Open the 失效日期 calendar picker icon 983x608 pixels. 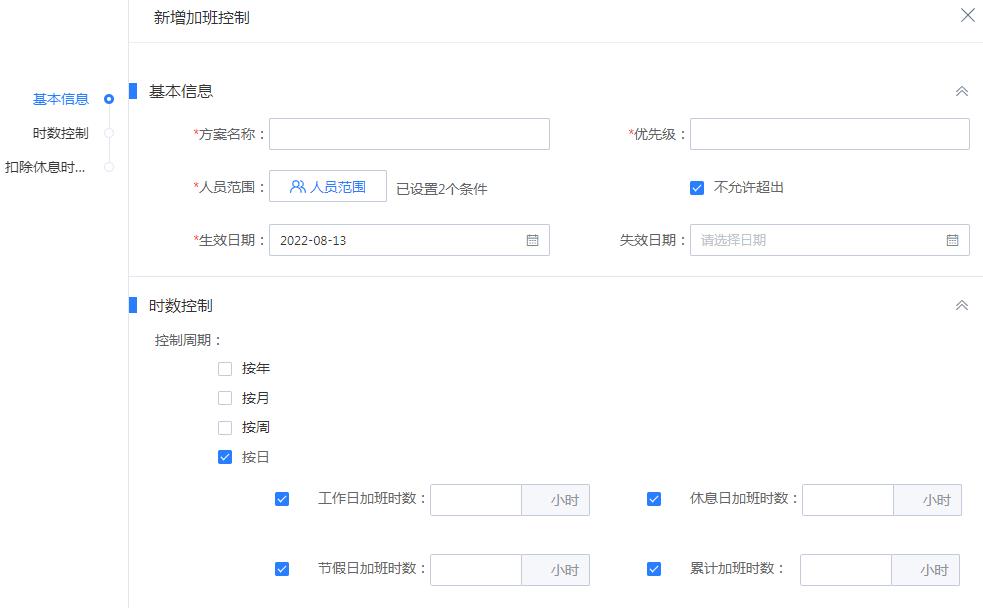[954, 240]
